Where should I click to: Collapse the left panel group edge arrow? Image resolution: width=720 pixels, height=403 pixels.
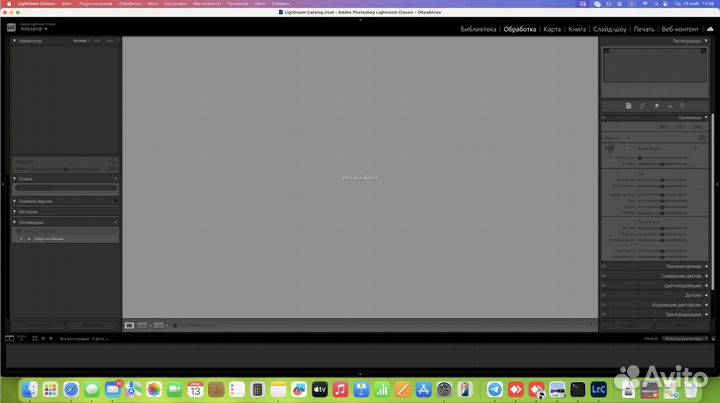[x=3, y=184]
